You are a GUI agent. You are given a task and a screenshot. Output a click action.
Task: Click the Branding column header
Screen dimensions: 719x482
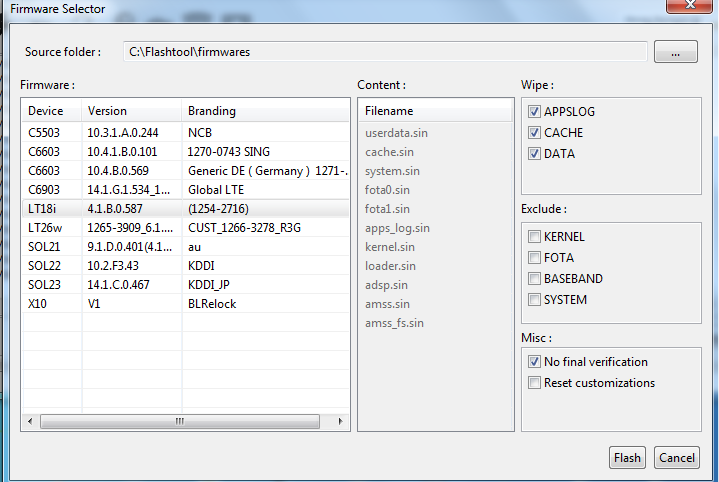[x=265, y=111]
